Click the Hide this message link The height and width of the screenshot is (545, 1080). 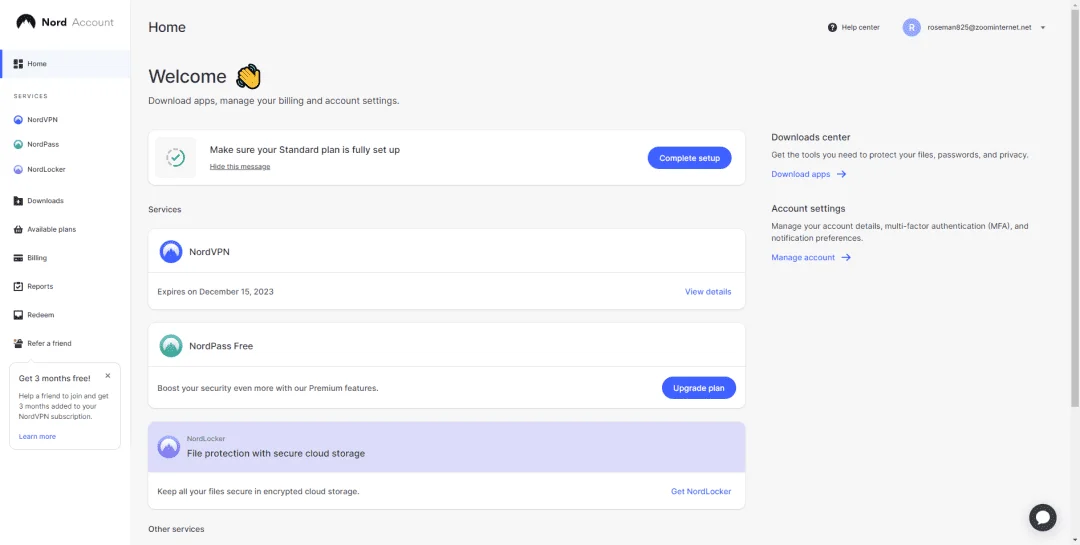coord(240,167)
